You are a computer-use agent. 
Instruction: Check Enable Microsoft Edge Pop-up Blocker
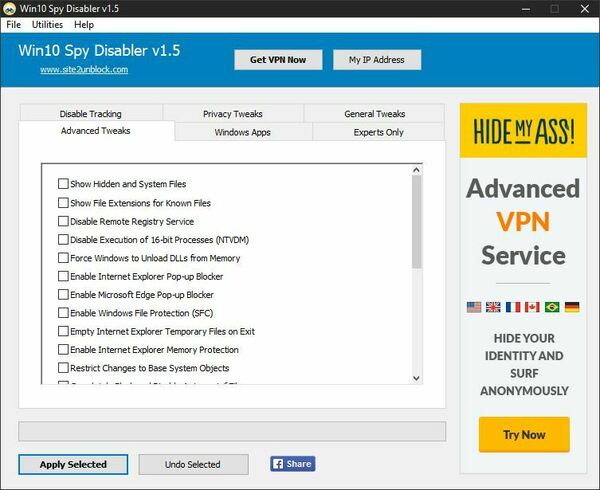point(63,295)
